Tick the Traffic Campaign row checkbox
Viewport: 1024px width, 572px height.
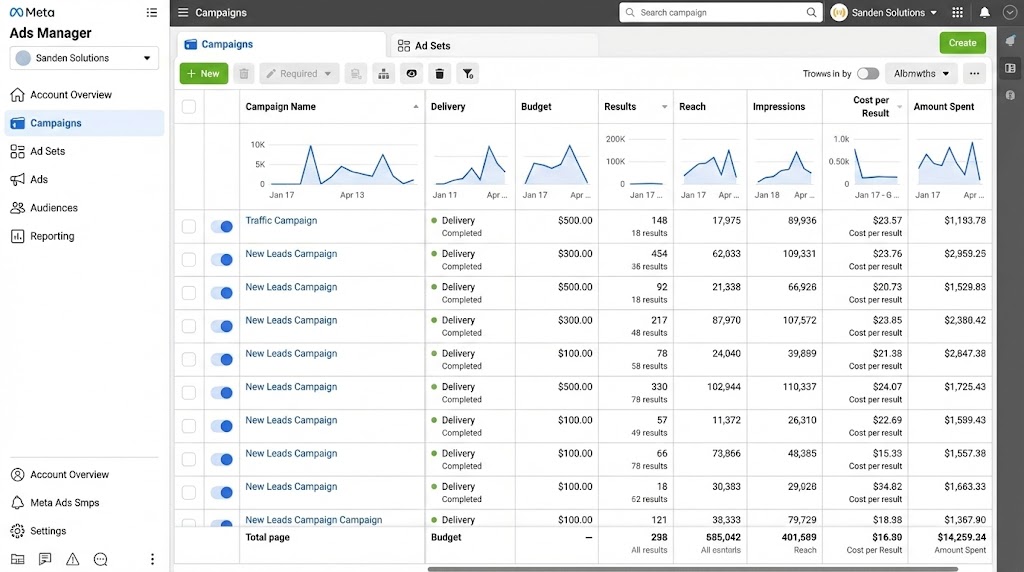[189, 227]
